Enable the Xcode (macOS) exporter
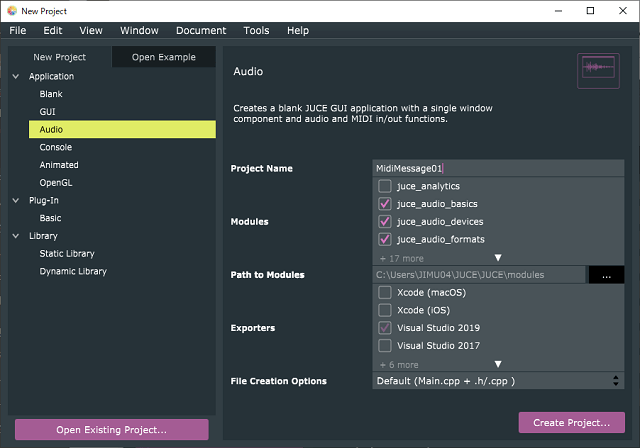The image size is (640, 448). pyautogui.click(x=384, y=293)
